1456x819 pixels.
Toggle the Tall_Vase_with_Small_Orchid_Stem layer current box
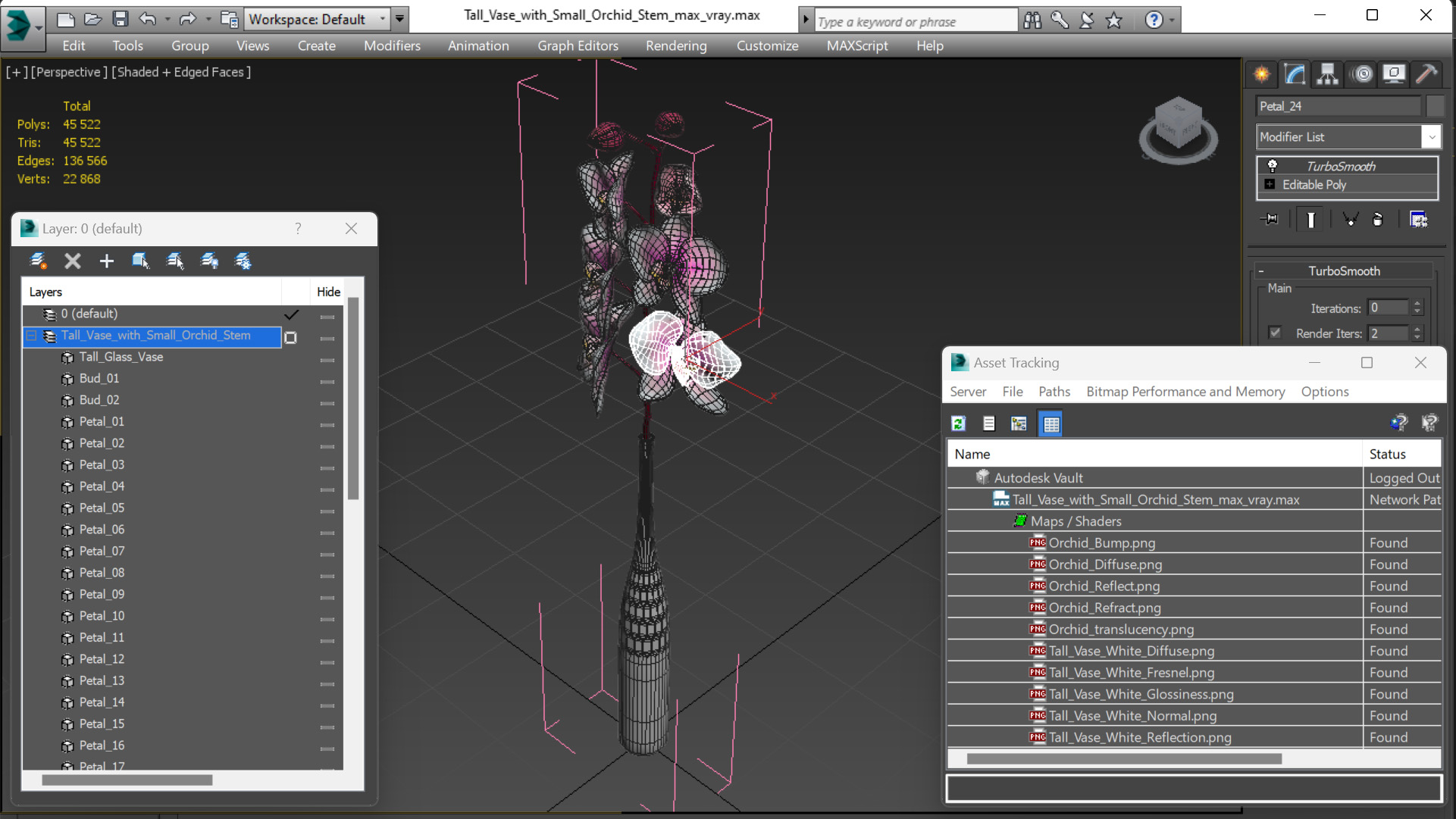290,337
